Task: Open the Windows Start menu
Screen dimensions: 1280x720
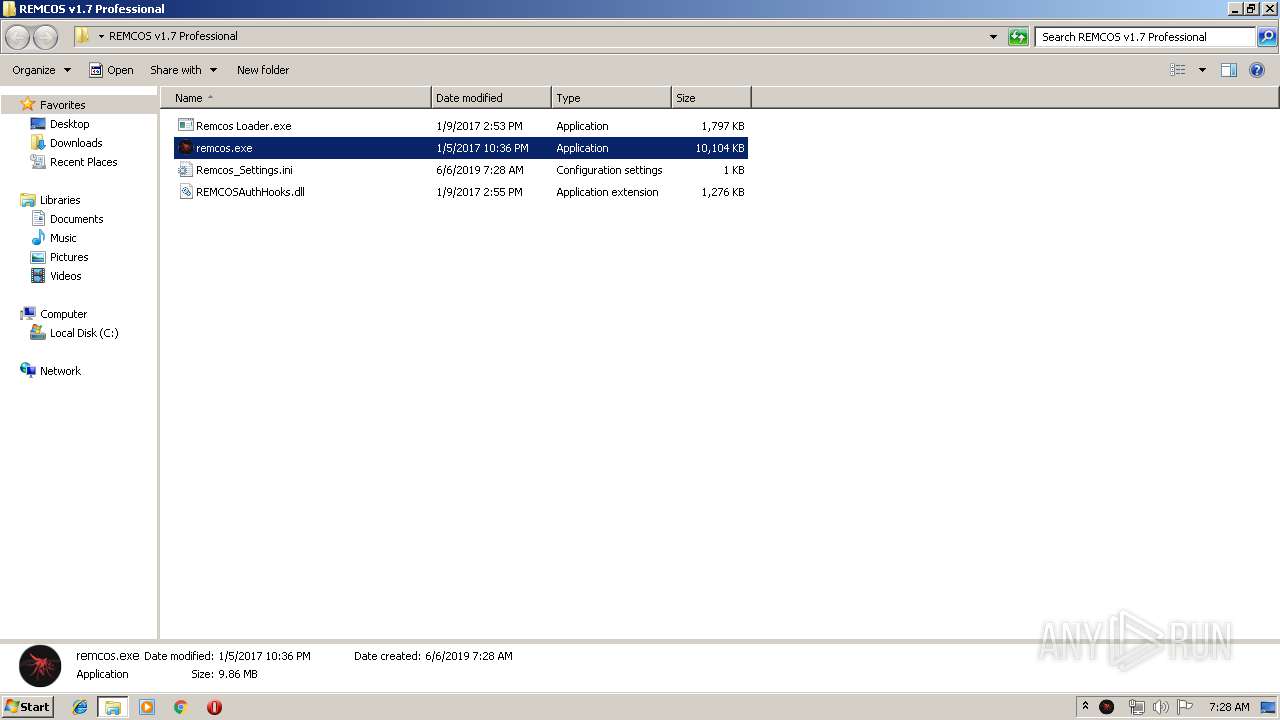Action: (x=28, y=706)
